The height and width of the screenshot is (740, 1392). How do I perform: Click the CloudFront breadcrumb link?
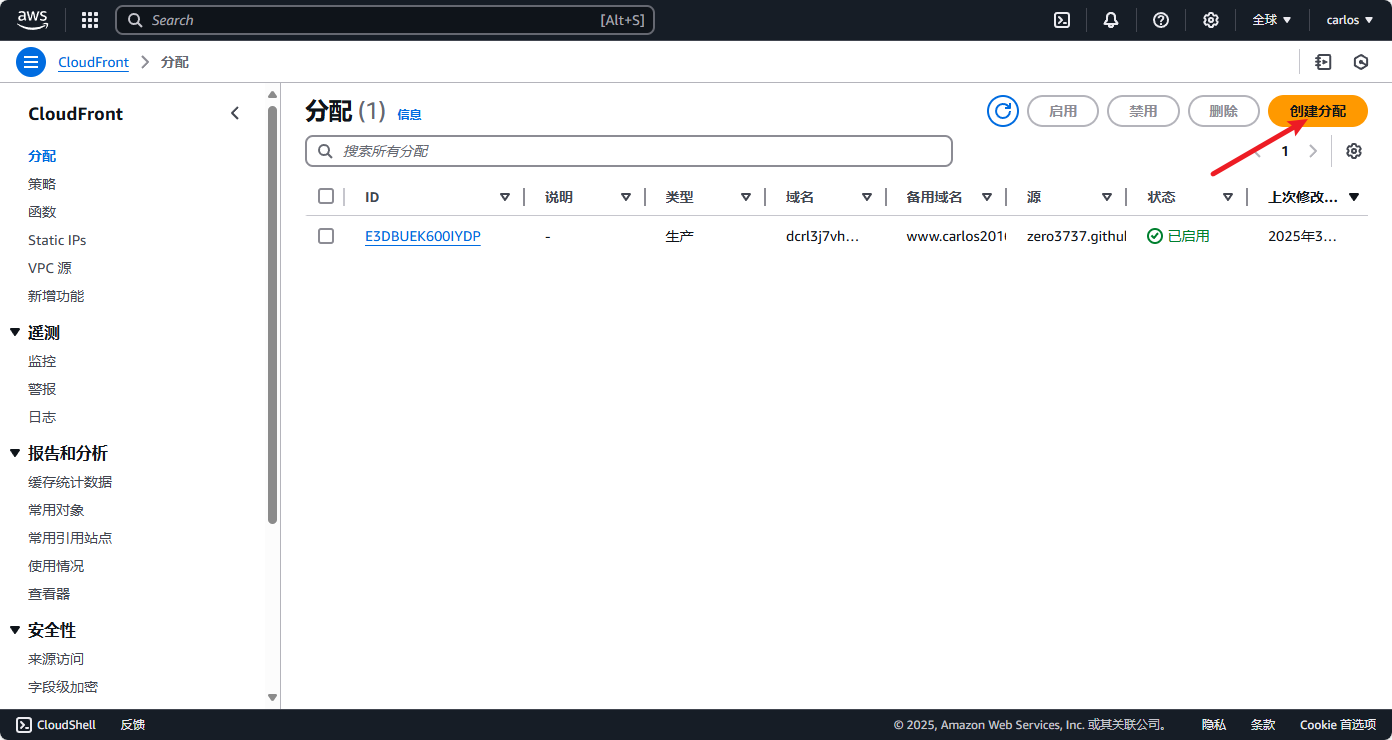point(94,62)
